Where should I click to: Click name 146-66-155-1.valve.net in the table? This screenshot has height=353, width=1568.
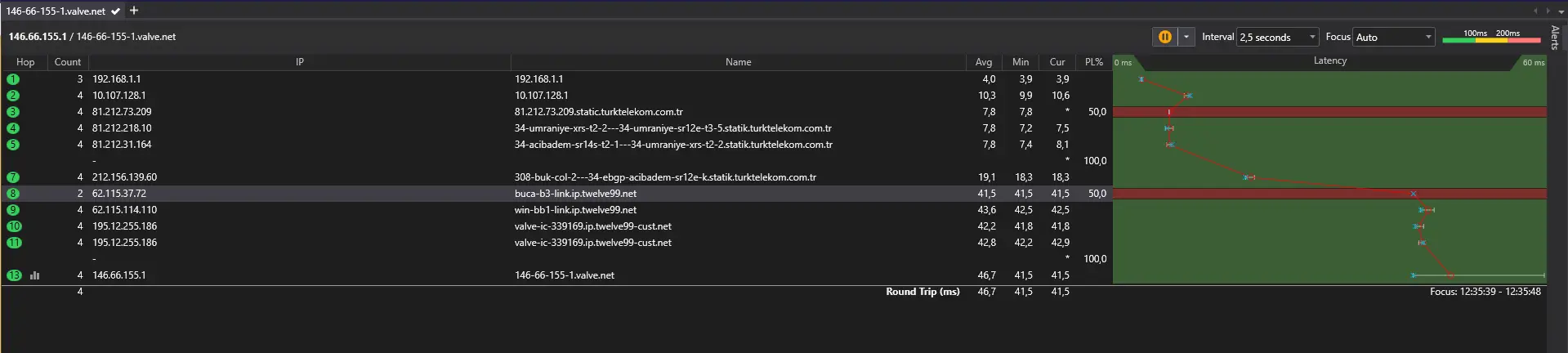point(565,275)
